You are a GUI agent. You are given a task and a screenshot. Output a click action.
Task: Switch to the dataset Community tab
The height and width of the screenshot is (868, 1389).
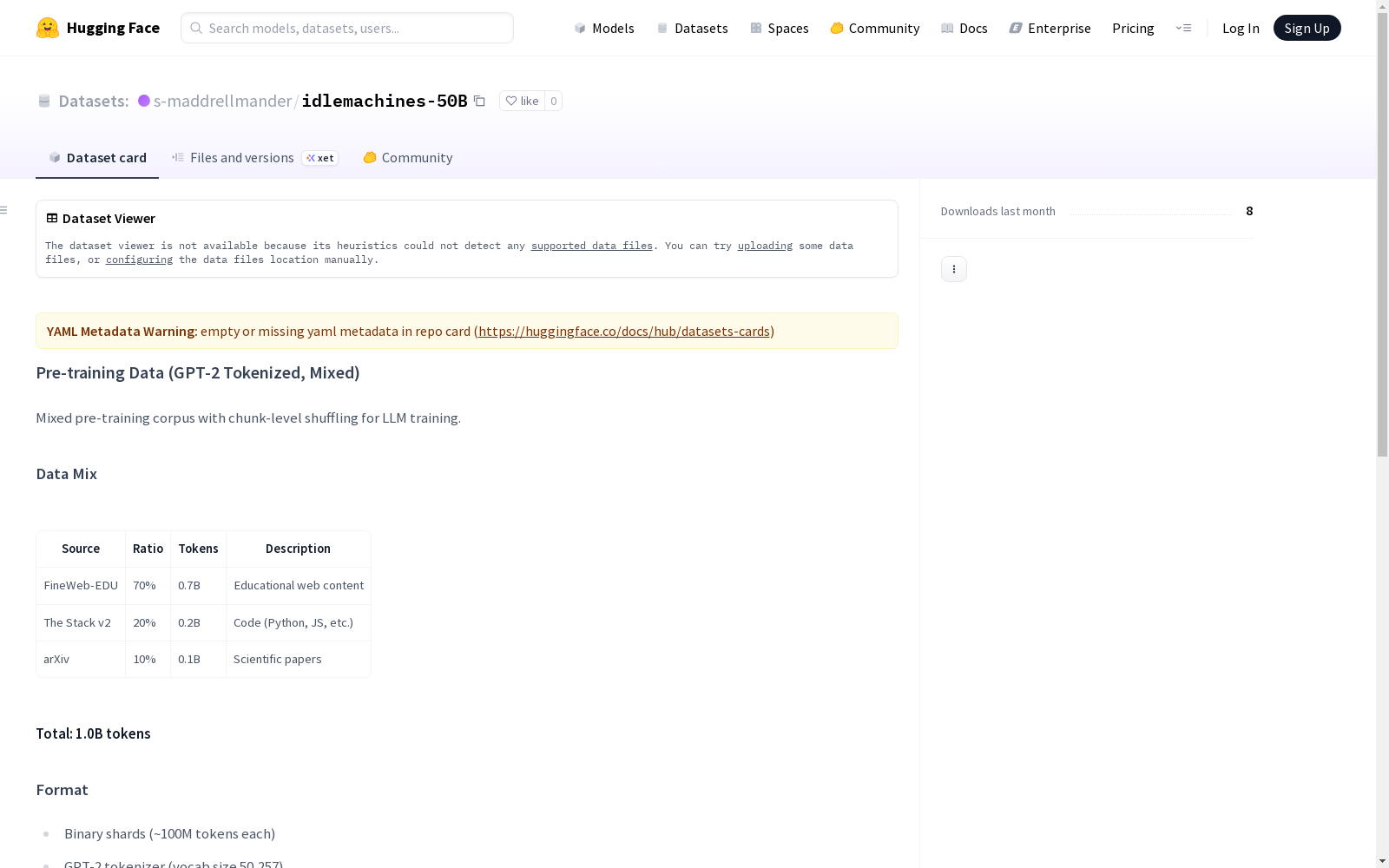point(408,157)
